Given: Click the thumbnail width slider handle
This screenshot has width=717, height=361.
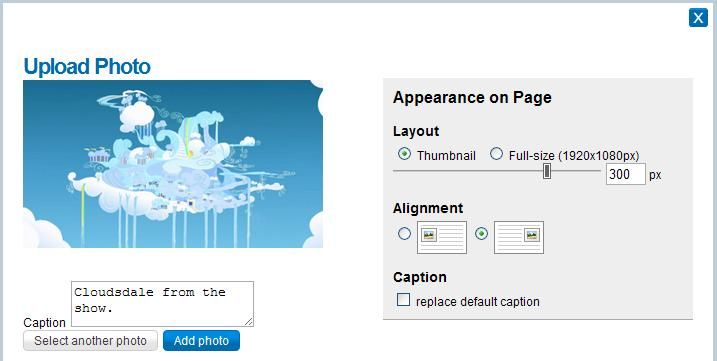Looking at the screenshot, I should pyautogui.click(x=547, y=171).
